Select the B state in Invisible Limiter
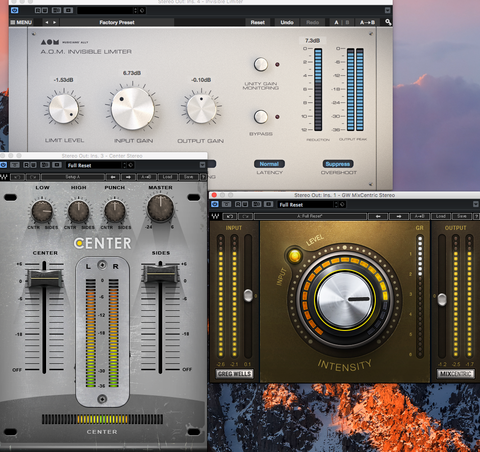480x452 pixels. point(347,22)
